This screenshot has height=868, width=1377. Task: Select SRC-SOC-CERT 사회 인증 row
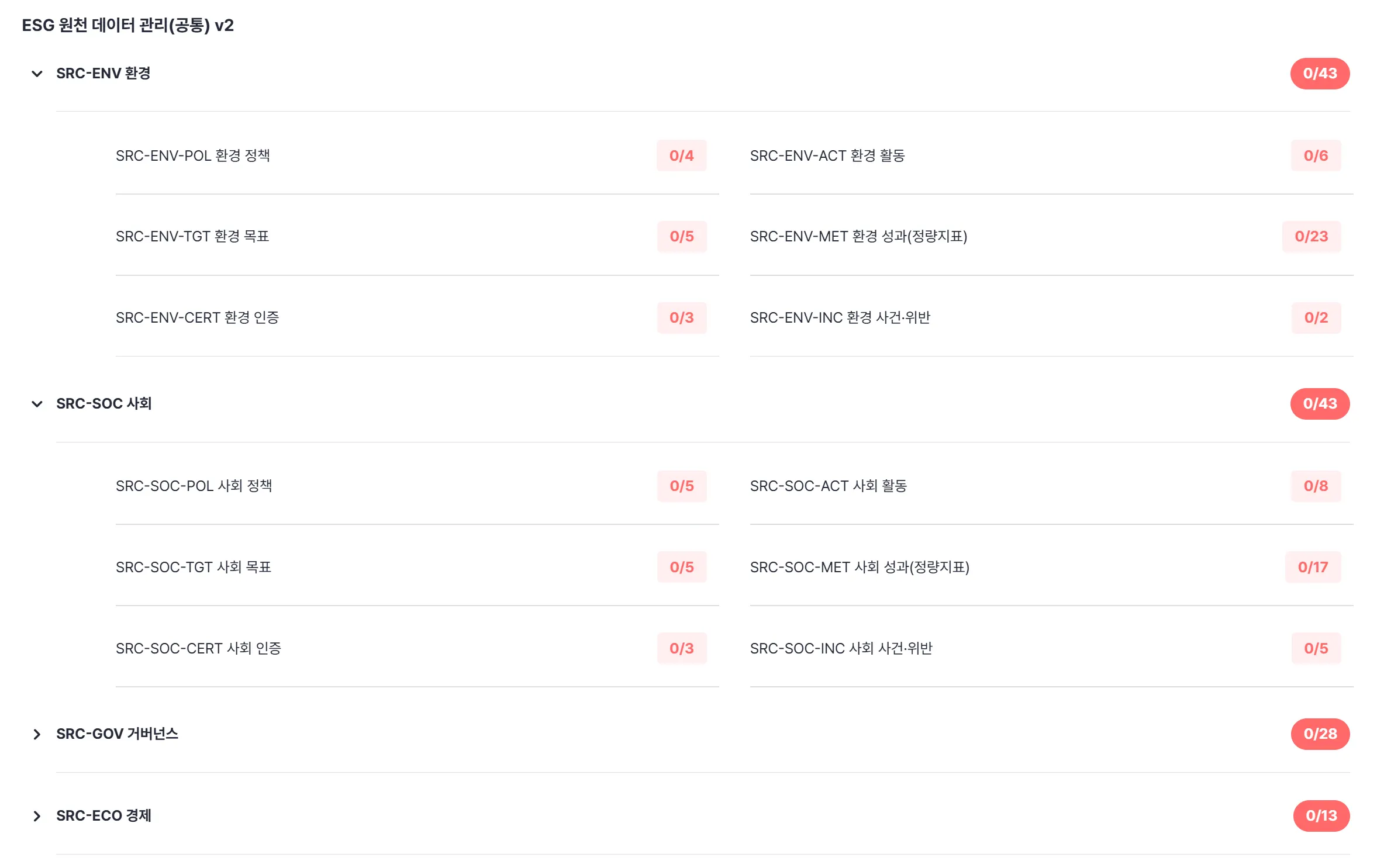(198, 648)
